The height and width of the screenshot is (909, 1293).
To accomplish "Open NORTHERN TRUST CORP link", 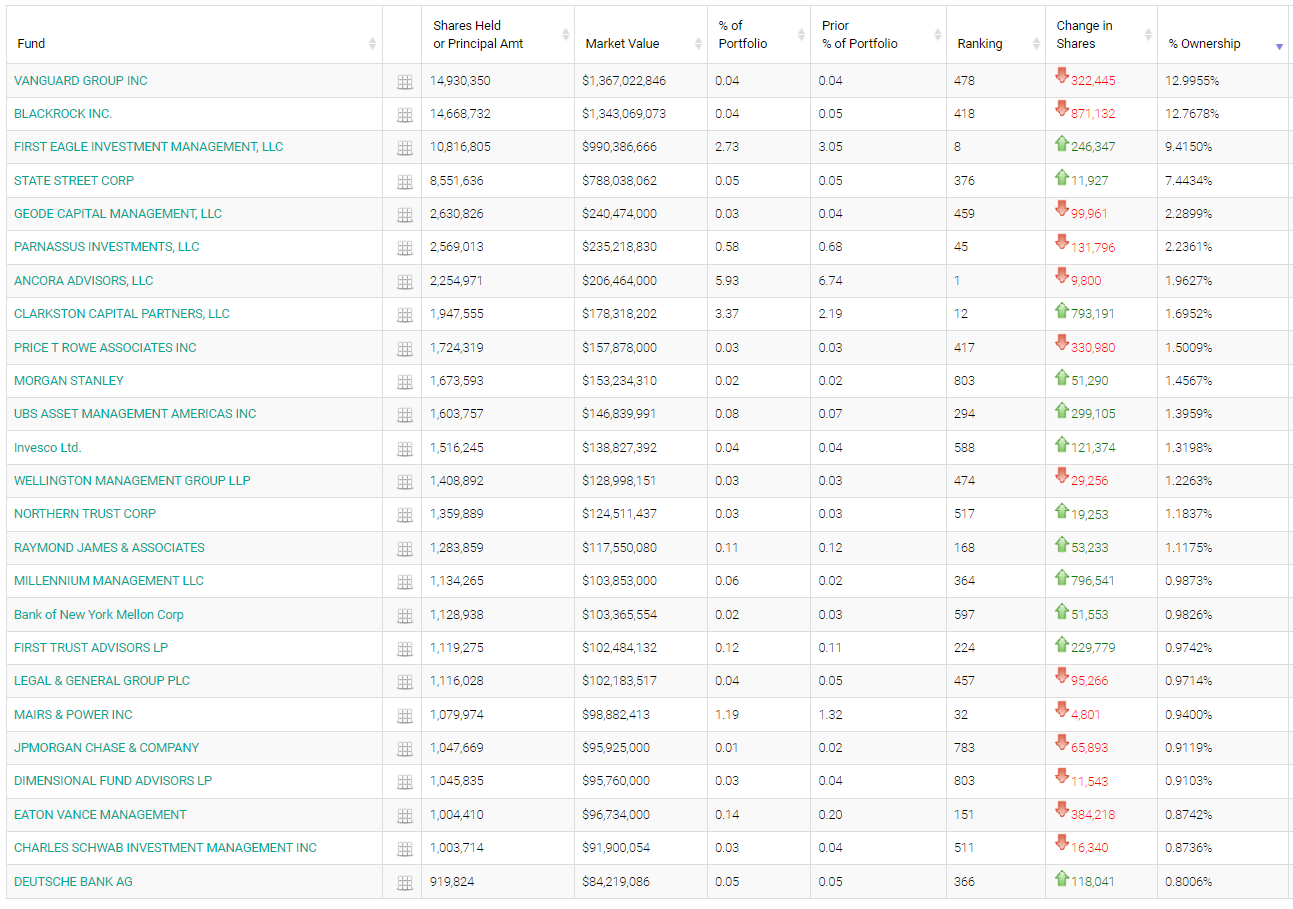I will coord(85,514).
